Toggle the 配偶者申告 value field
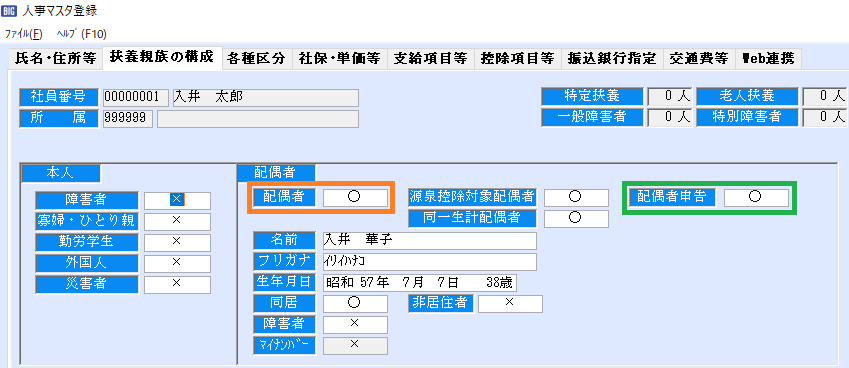The image size is (849, 368). 756,198
